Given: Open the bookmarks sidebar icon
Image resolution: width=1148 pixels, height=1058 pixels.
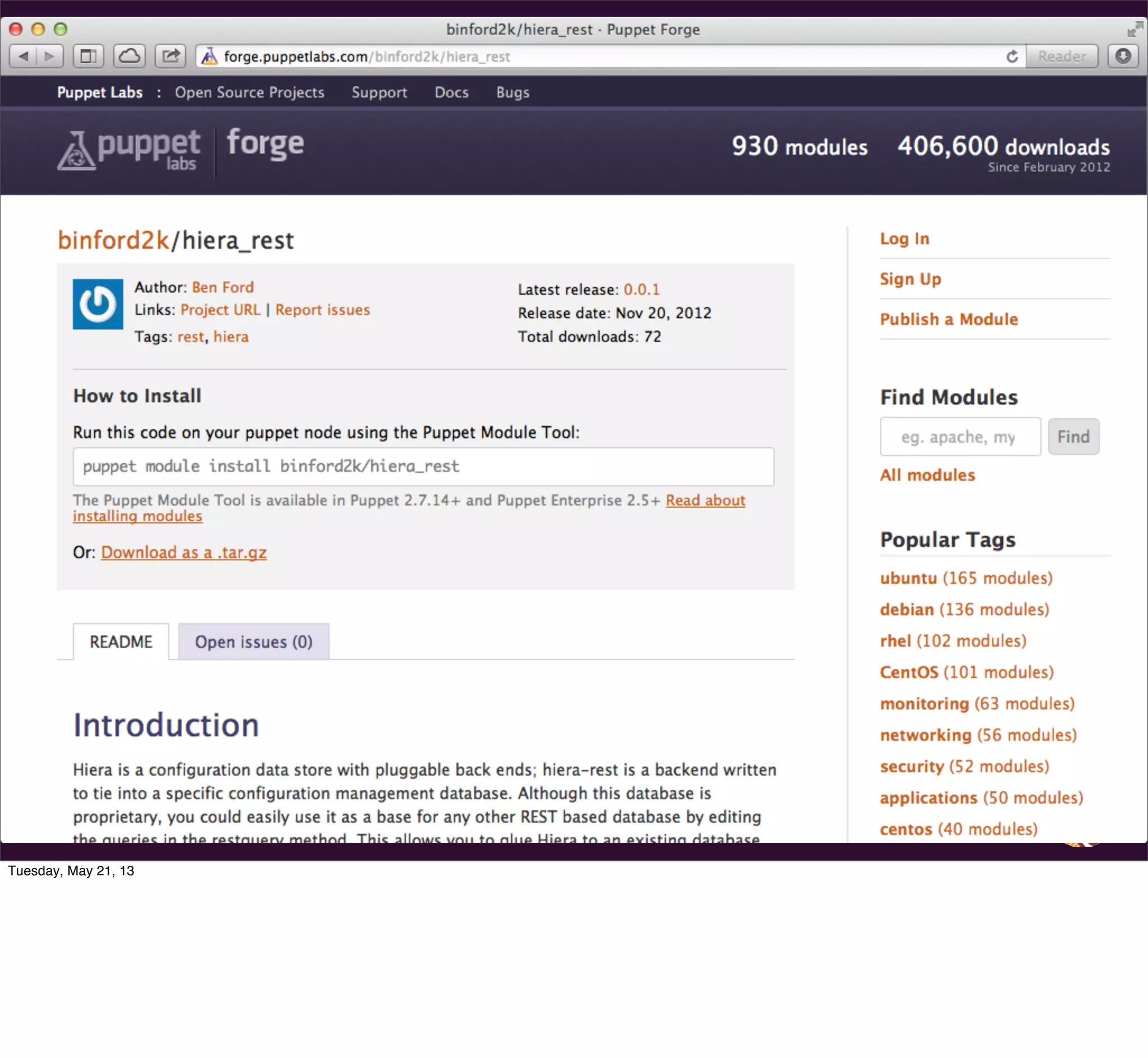Looking at the screenshot, I should (x=88, y=56).
